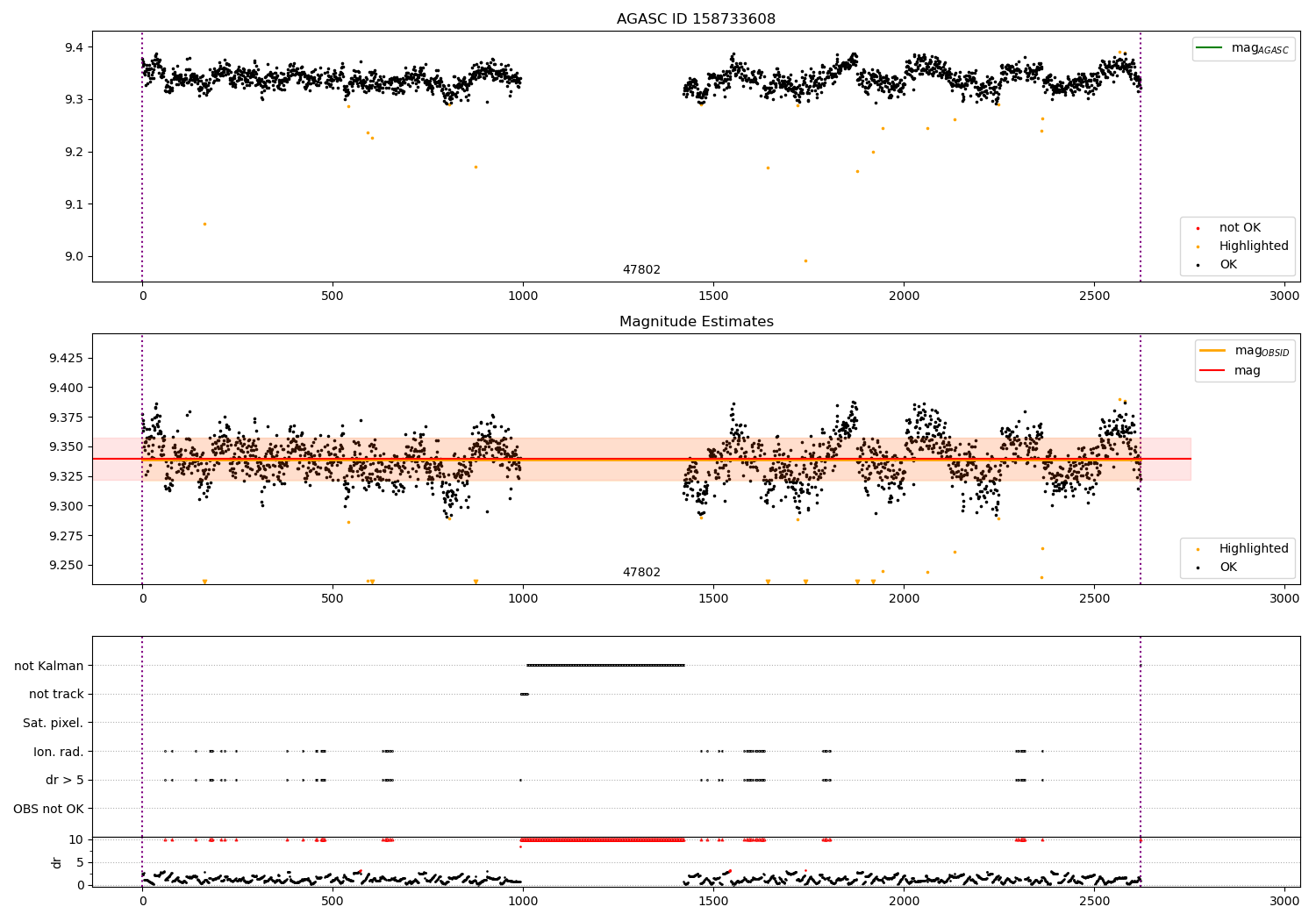1316x921 pixels.
Task: Click the 500 x-tick of the flags plot
Action: pos(333,902)
